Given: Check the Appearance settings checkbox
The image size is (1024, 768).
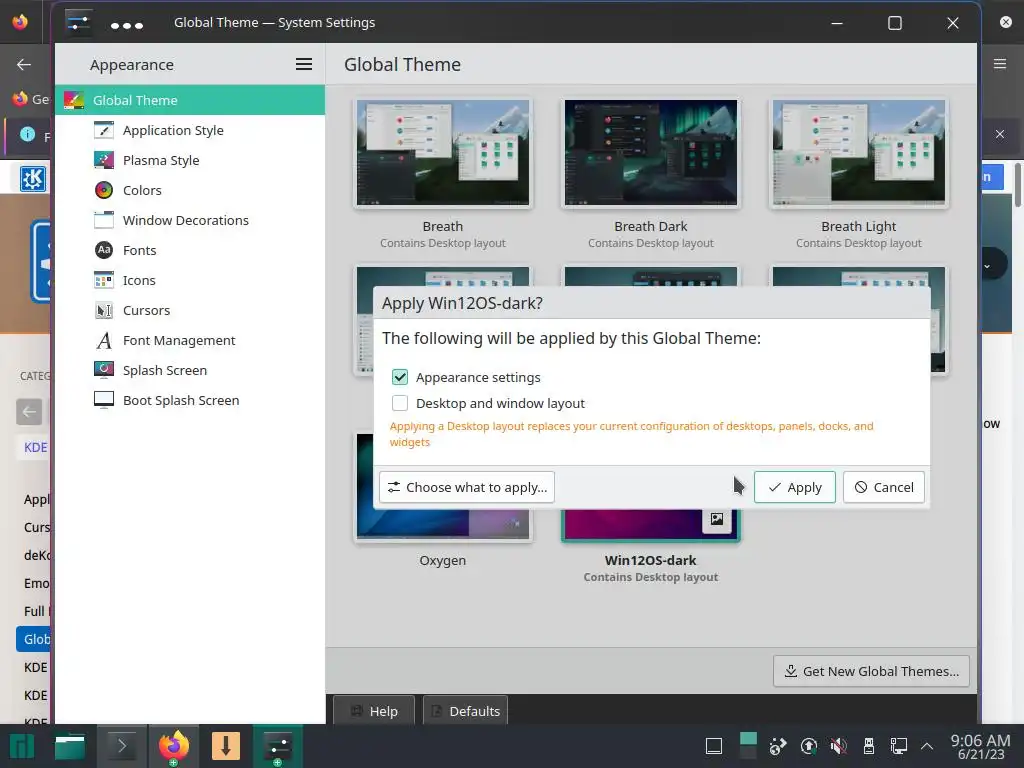Looking at the screenshot, I should click(400, 377).
